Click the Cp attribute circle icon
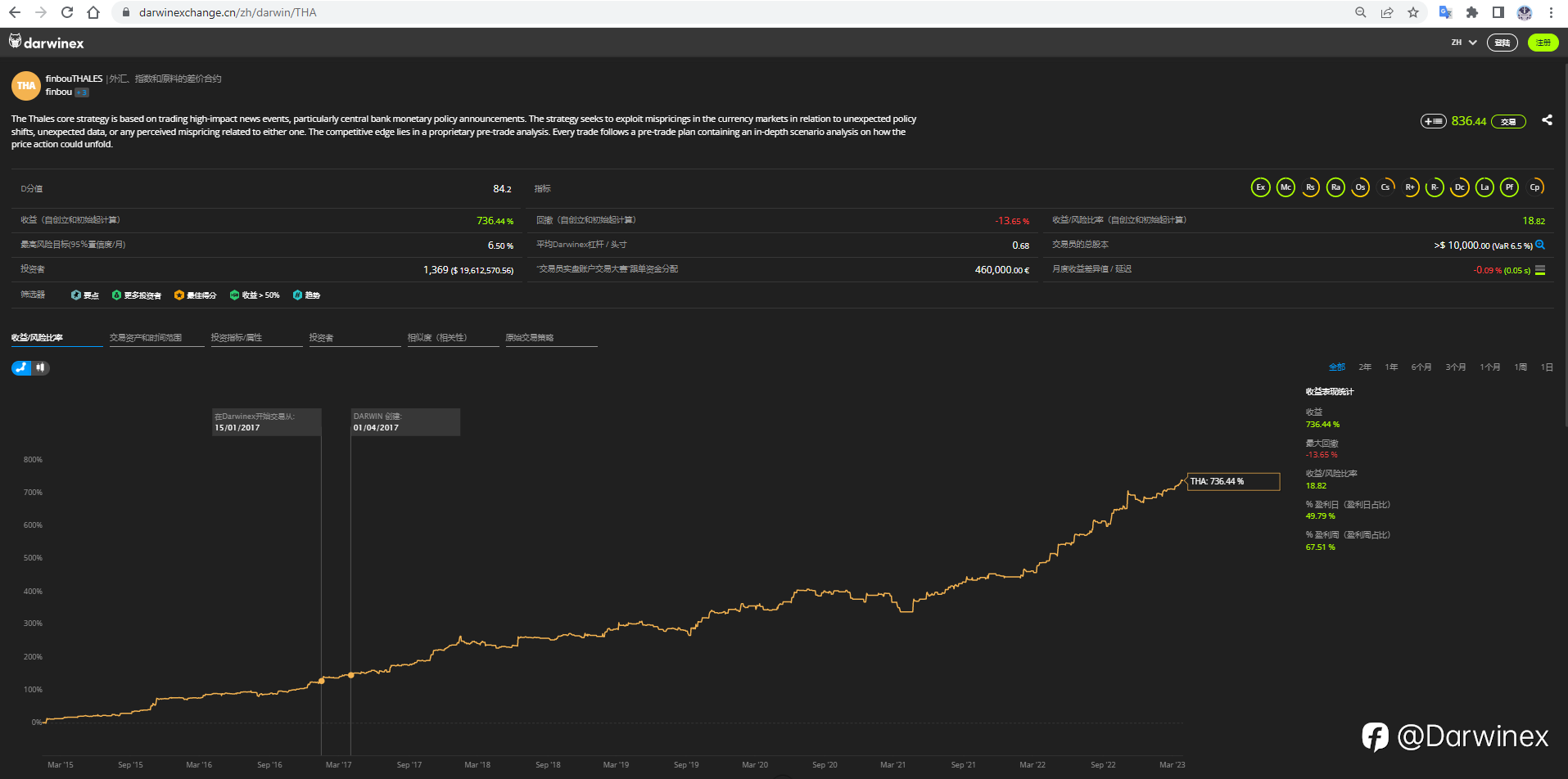This screenshot has height=779, width=1568. pyautogui.click(x=1534, y=187)
